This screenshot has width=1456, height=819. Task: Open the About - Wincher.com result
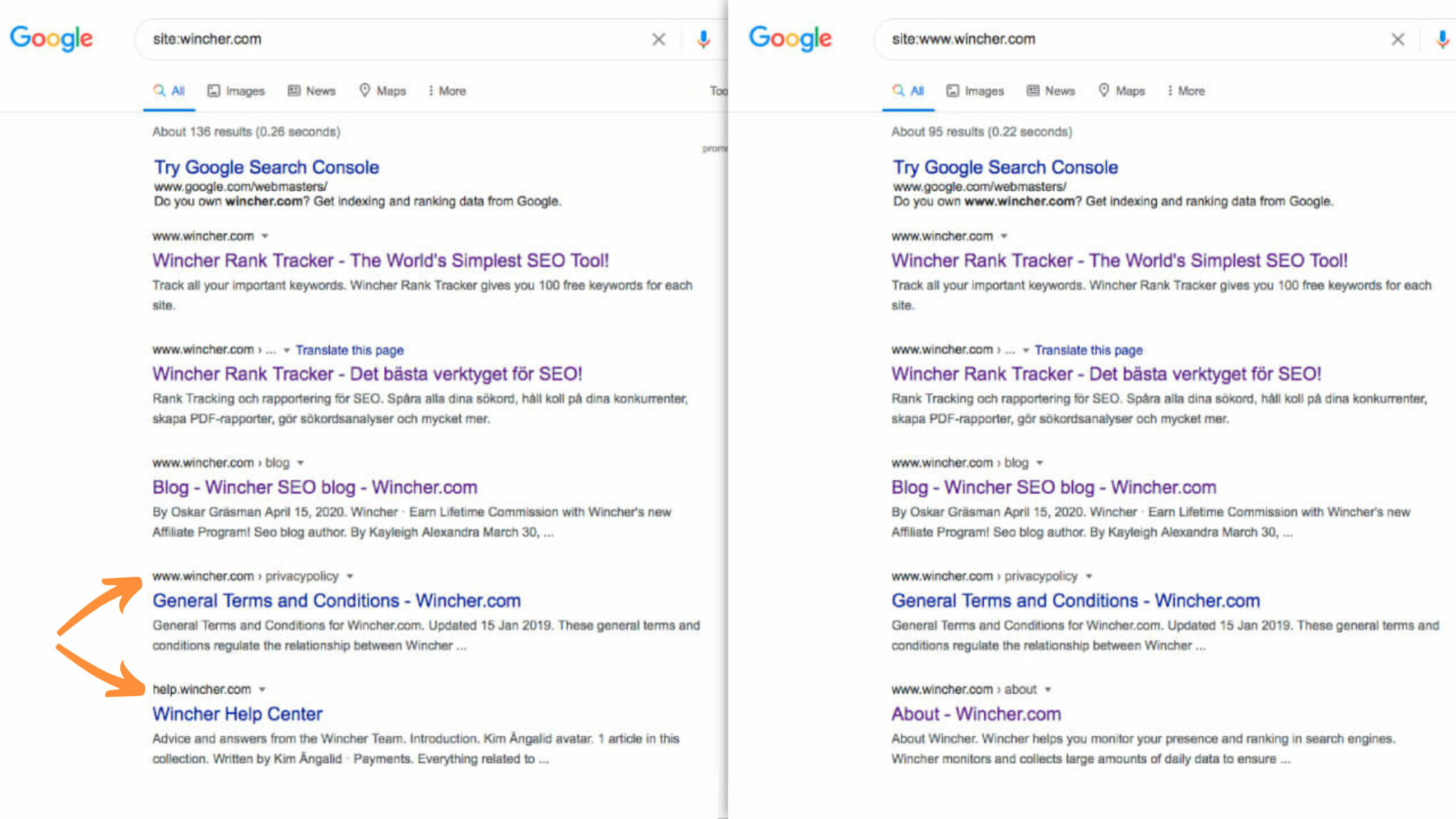pyautogui.click(x=975, y=714)
